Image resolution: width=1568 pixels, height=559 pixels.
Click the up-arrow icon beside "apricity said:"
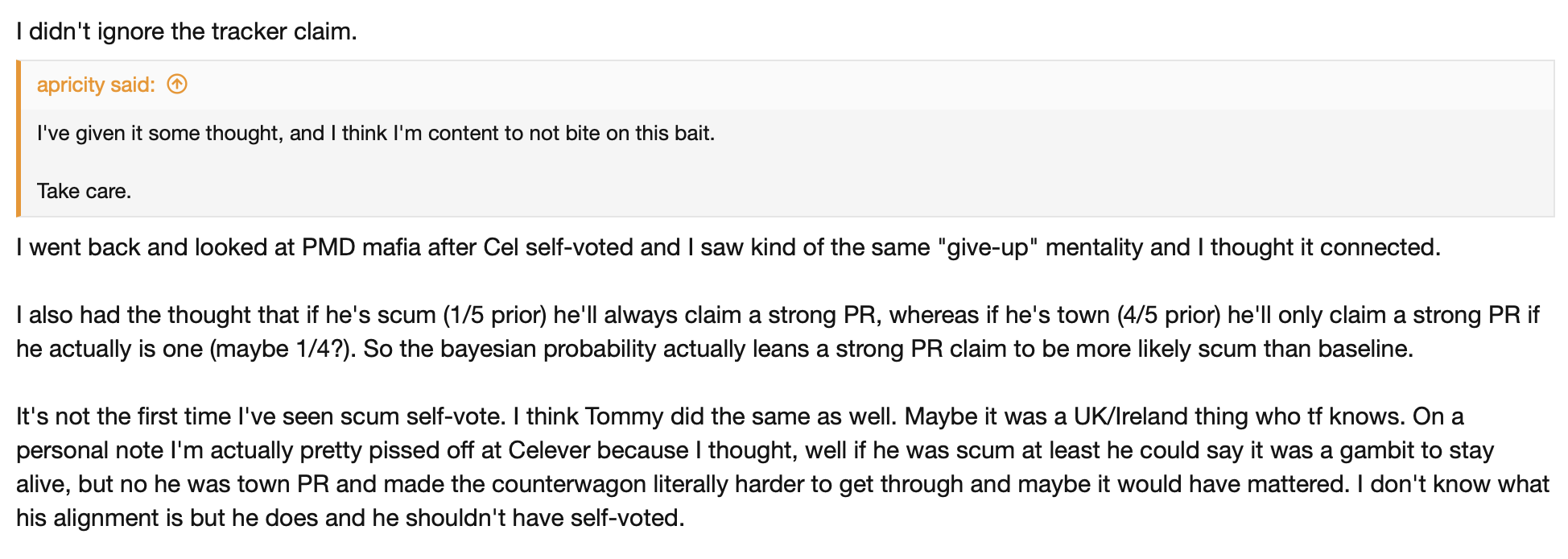177,84
